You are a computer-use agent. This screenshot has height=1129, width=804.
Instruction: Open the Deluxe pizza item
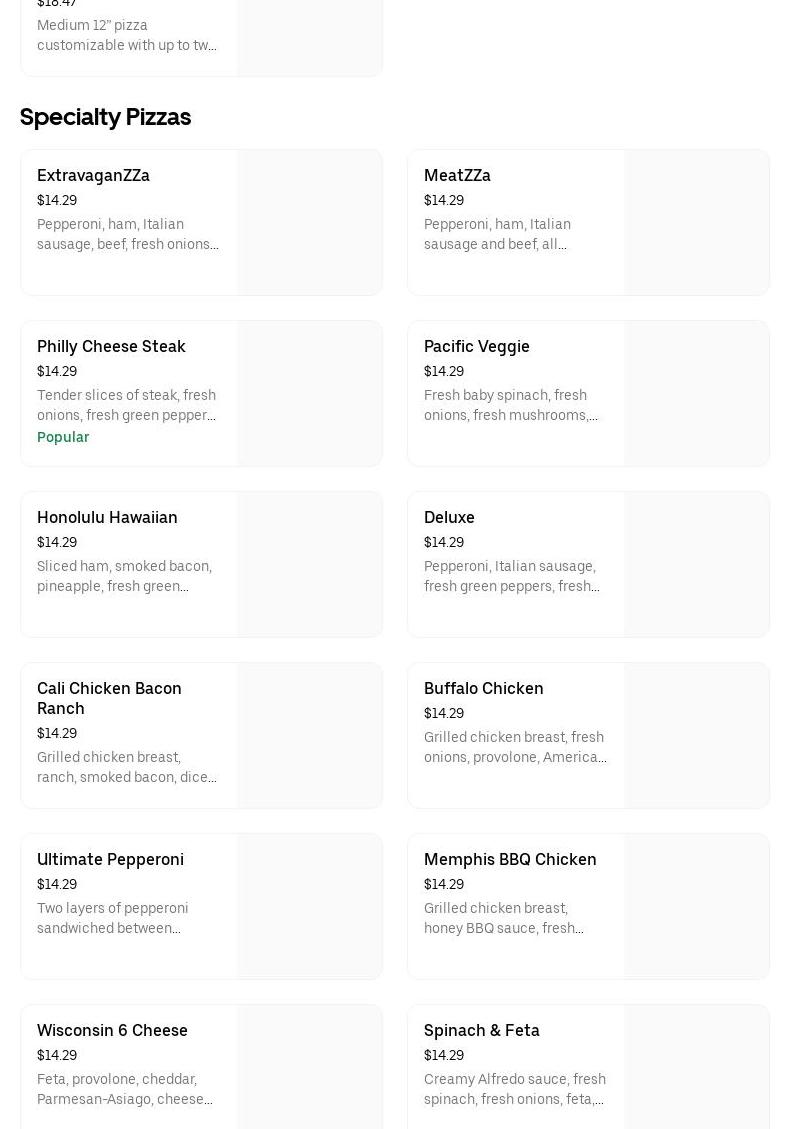[x=449, y=517]
